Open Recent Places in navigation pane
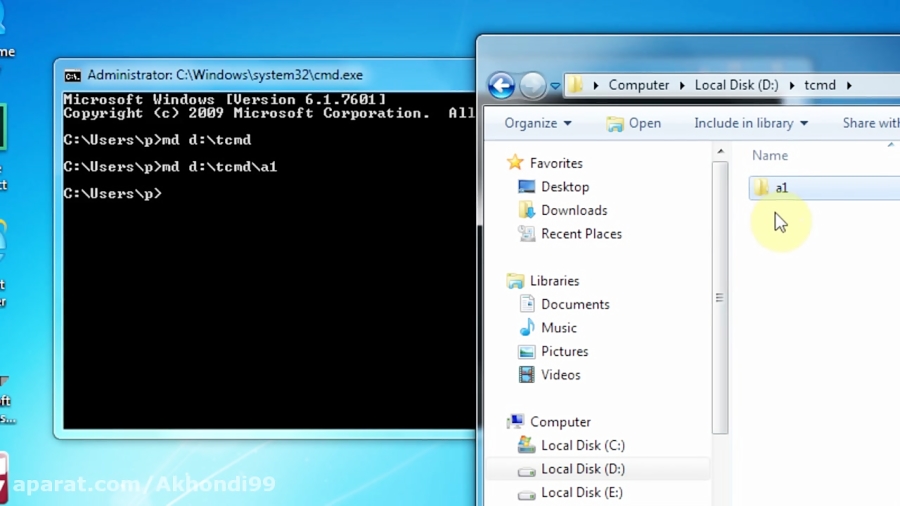This screenshot has height=506, width=900. point(581,234)
